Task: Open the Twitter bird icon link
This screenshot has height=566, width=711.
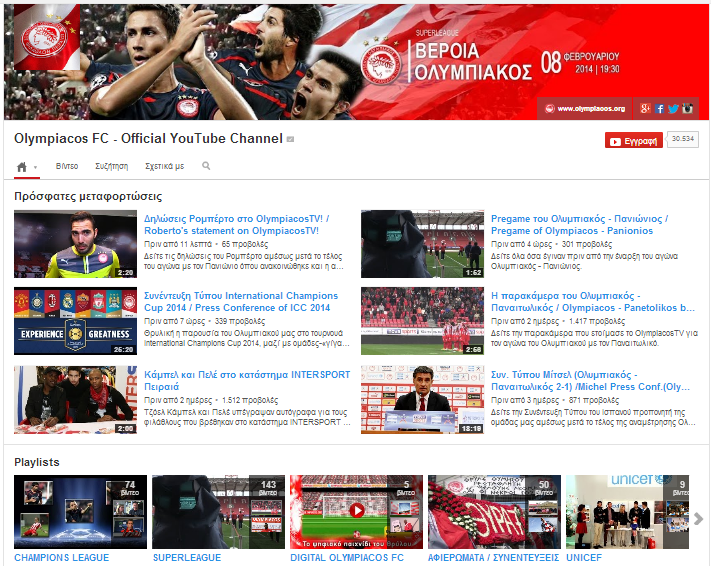Action: [674, 108]
